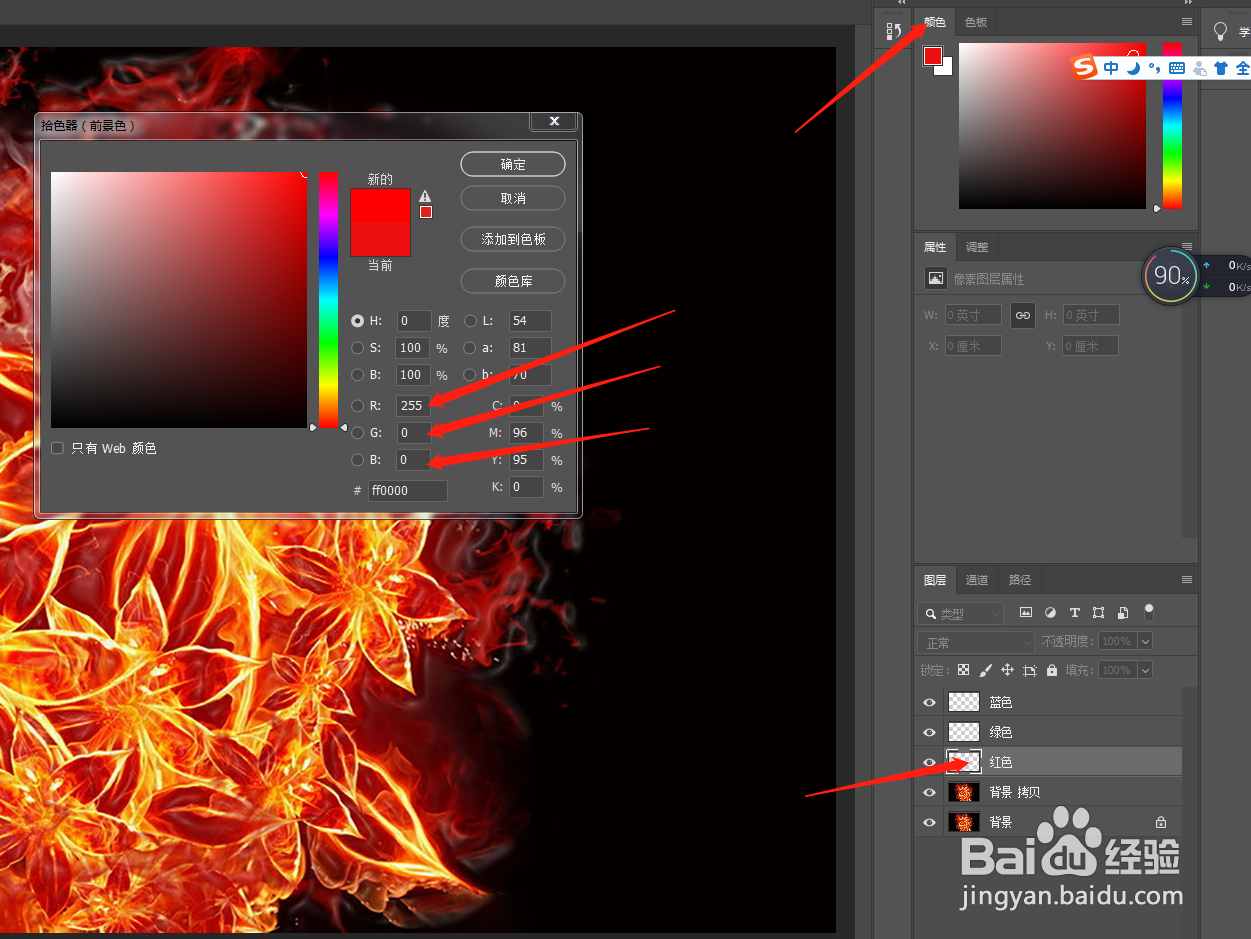Select the H hue radio button
This screenshot has height=939, width=1251.
tap(357, 321)
